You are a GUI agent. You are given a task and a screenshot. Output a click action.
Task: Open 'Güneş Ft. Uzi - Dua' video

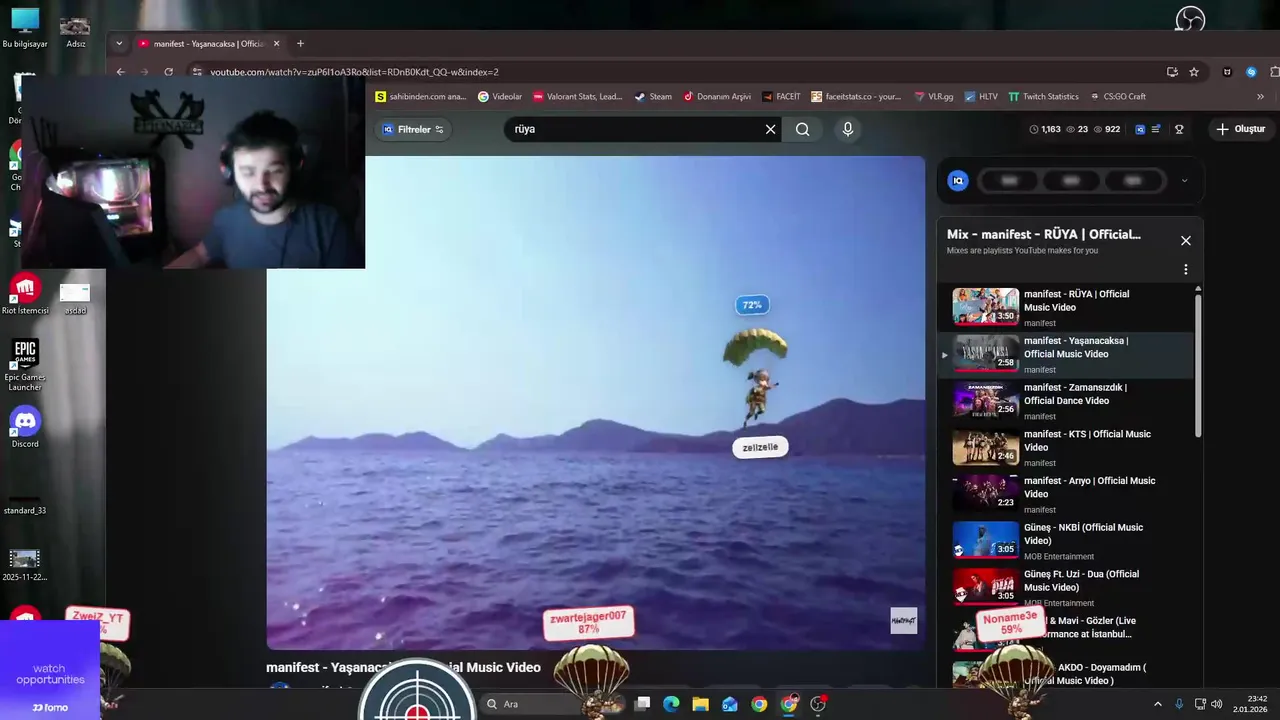coord(1066,587)
